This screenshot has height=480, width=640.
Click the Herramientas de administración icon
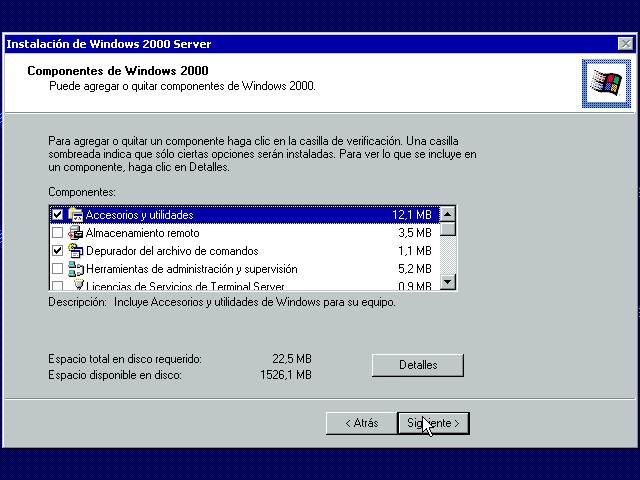point(76,269)
